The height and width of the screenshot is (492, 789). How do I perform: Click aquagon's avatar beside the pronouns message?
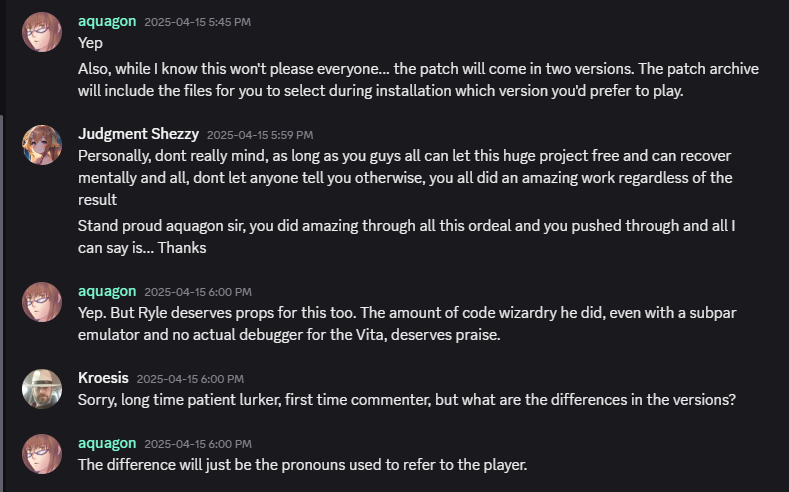pos(42,454)
